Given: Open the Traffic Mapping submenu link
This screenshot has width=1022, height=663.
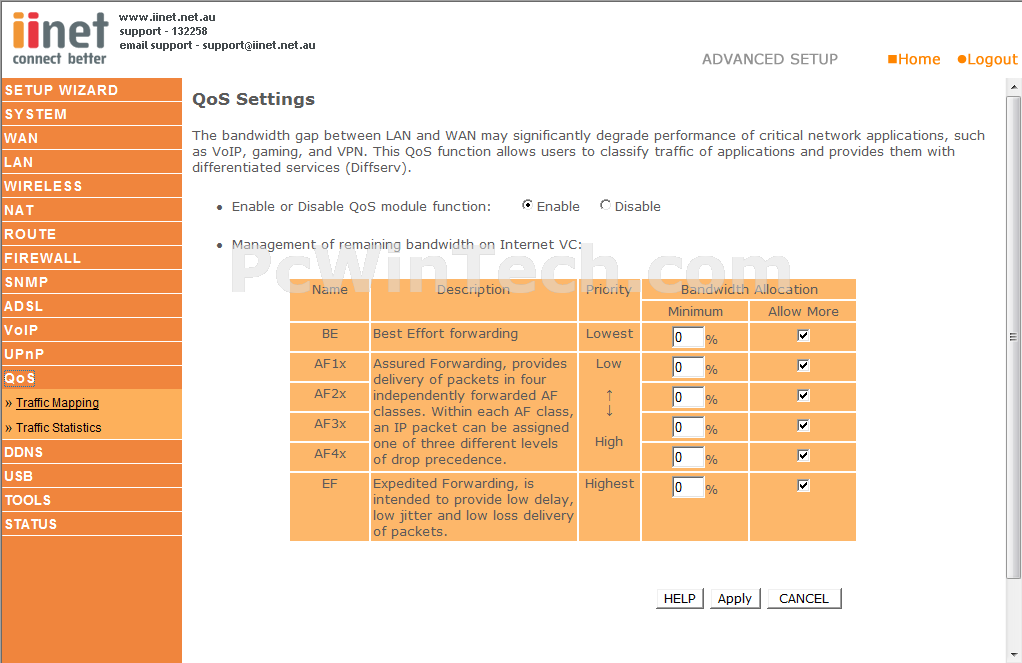Looking at the screenshot, I should click(x=57, y=403).
